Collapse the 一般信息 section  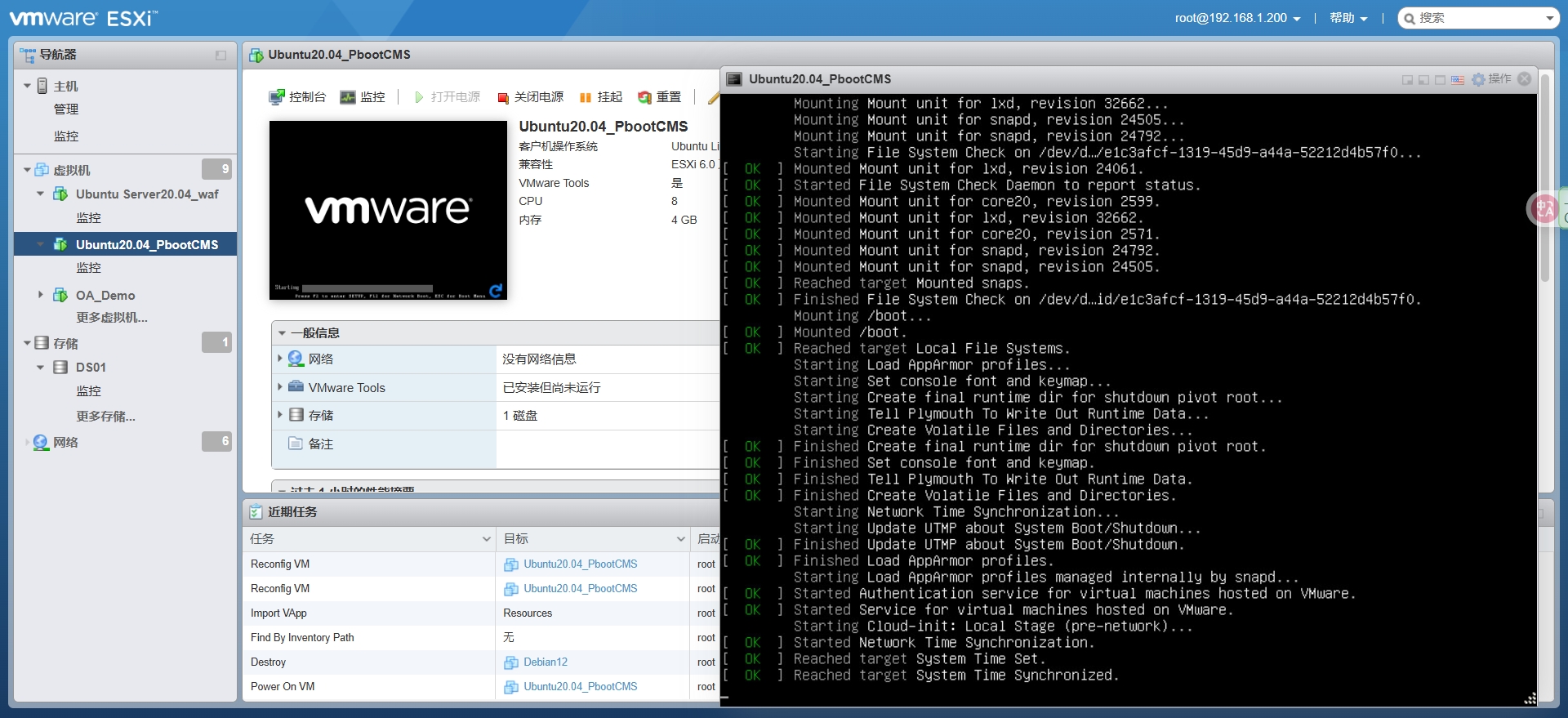coord(283,333)
